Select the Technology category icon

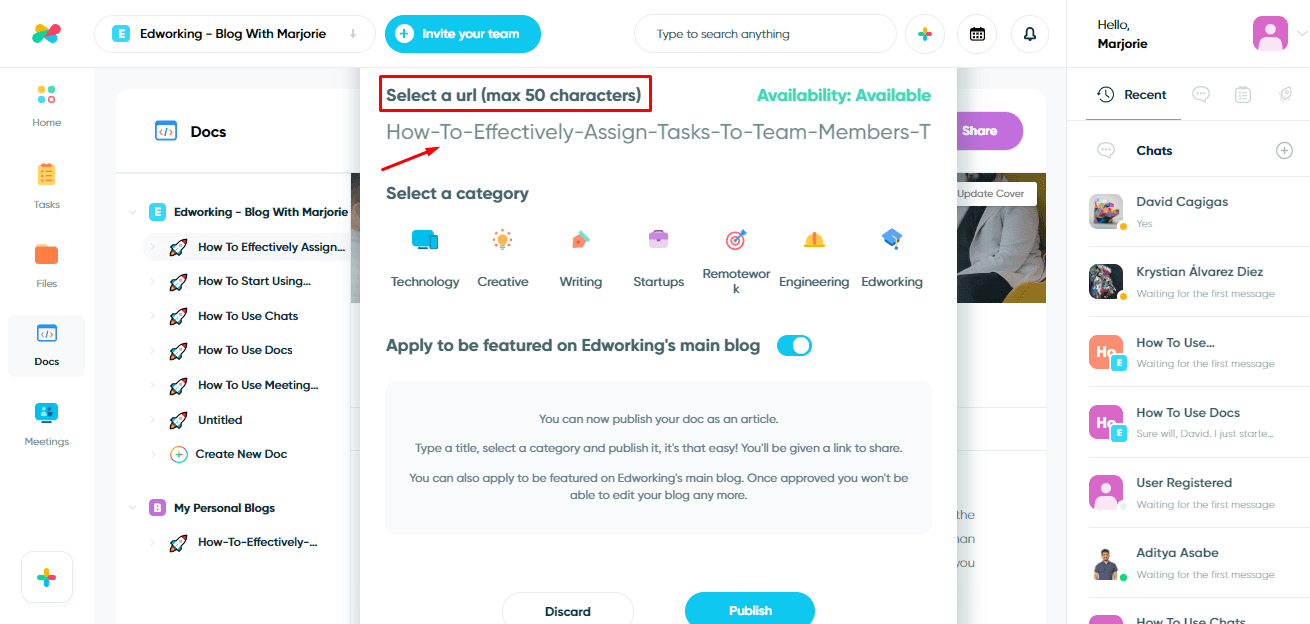click(x=425, y=240)
